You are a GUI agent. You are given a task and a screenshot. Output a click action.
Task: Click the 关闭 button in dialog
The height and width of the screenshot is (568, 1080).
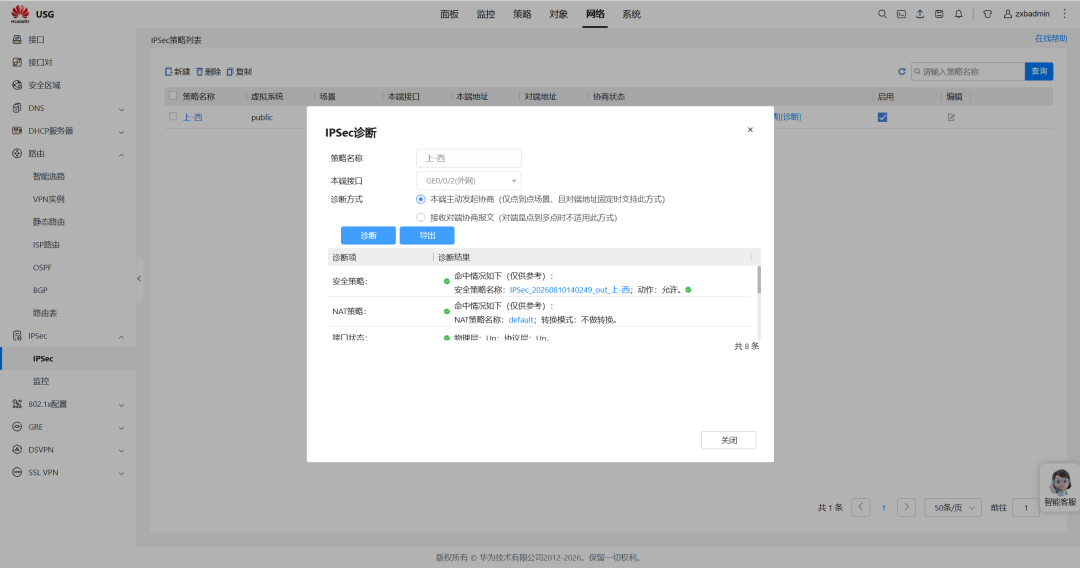[x=729, y=440]
